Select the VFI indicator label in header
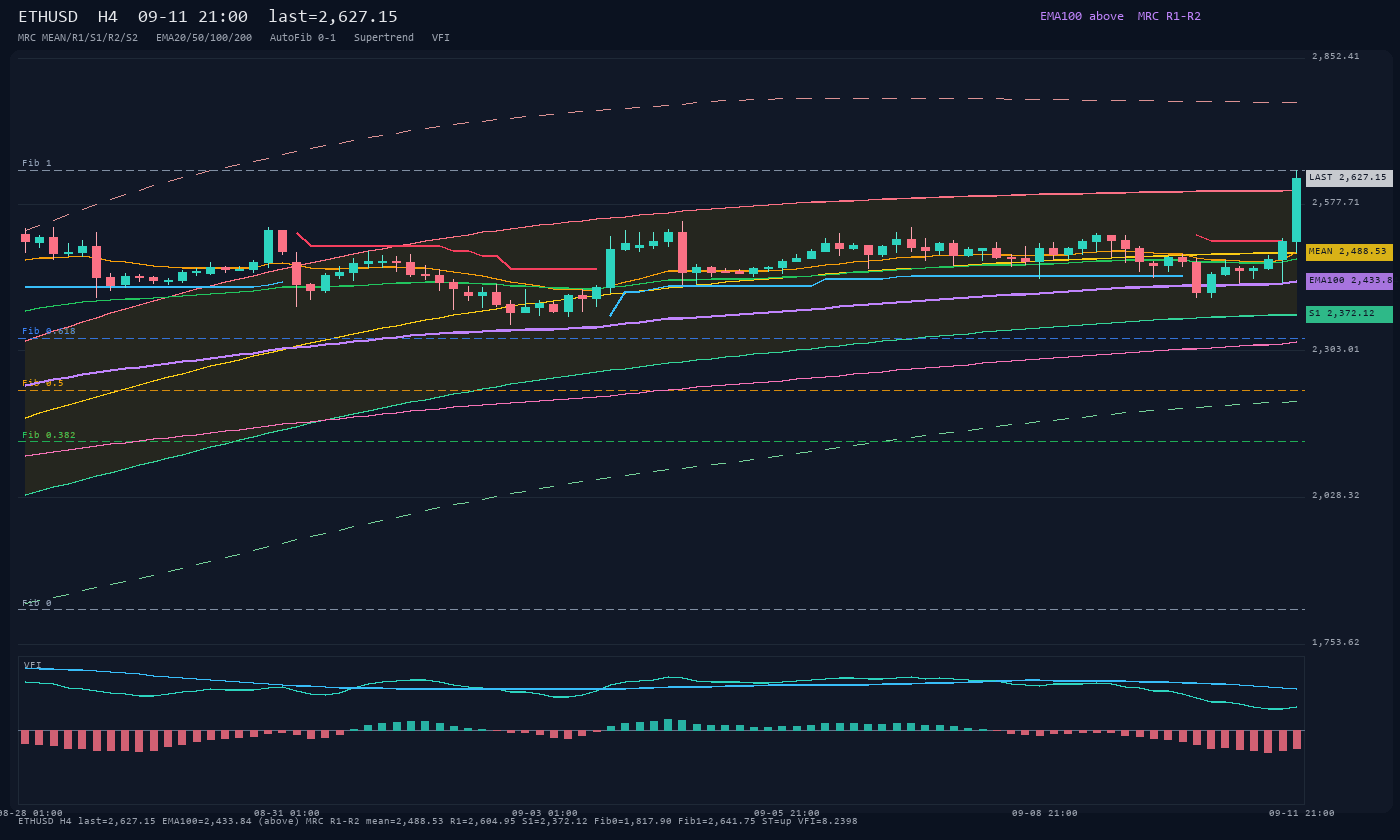The height and width of the screenshot is (840, 1400). point(441,38)
